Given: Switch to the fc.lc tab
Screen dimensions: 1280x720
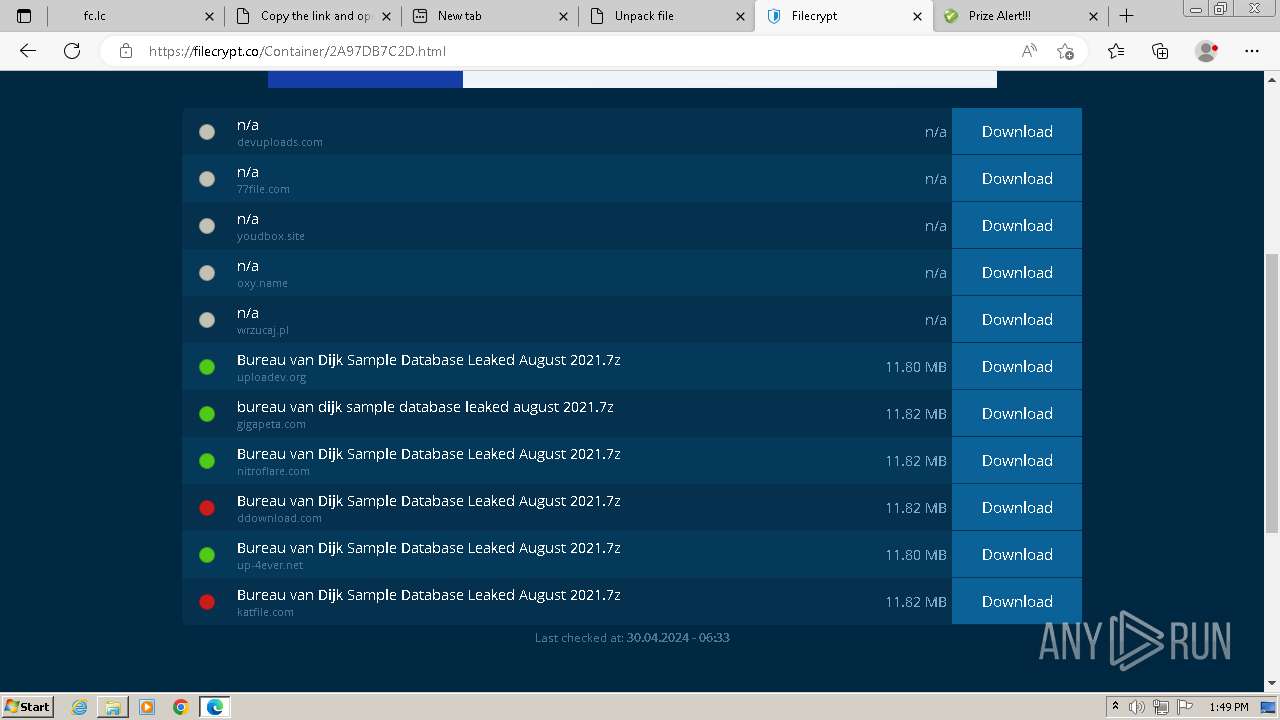Looking at the screenshot, I should [x=134, y=16].
